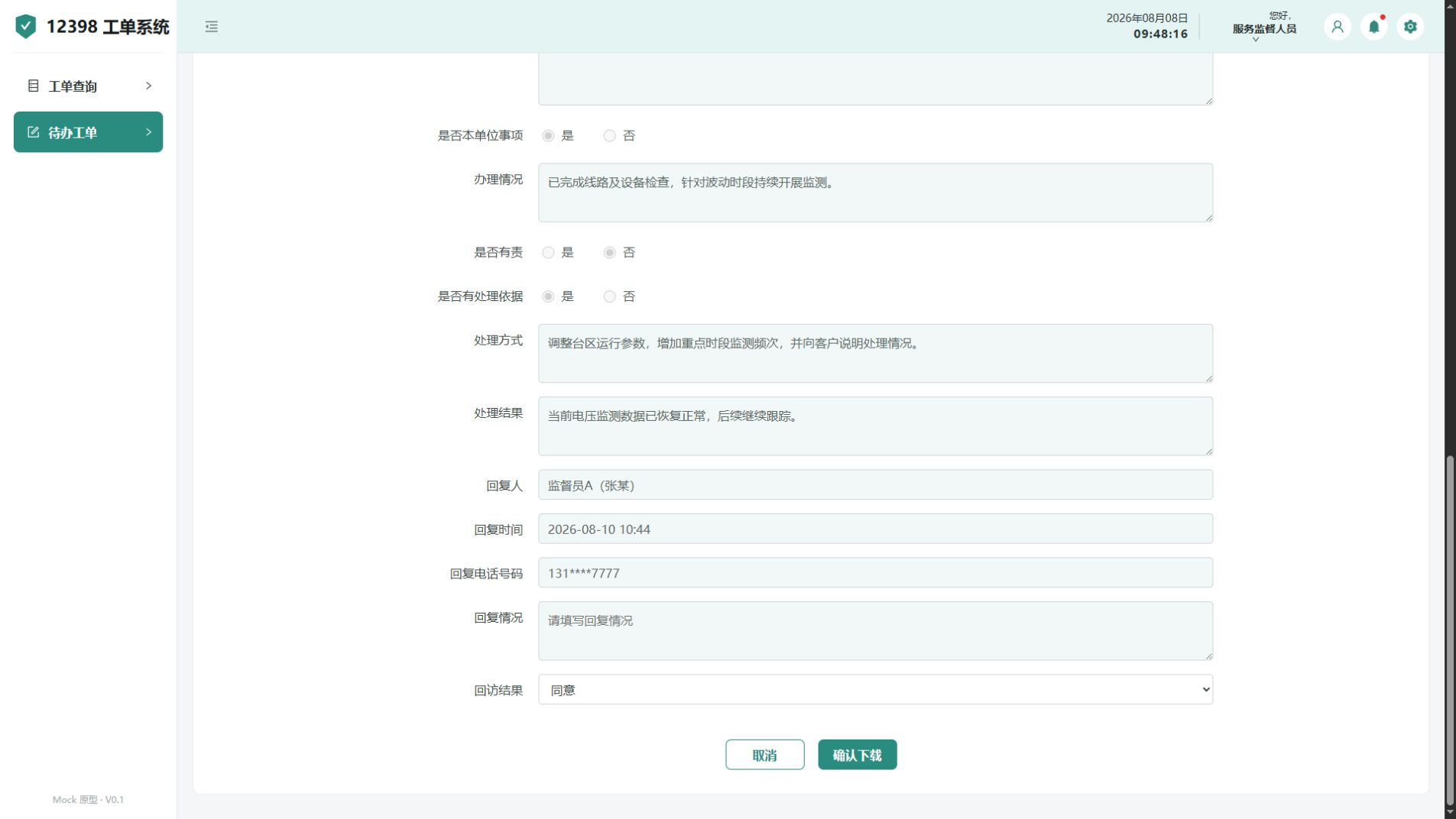The height and width of the screenshot is (819, 1456).
Task: Focus the 回复情况 text area
Action: click(x=875, y=631)
